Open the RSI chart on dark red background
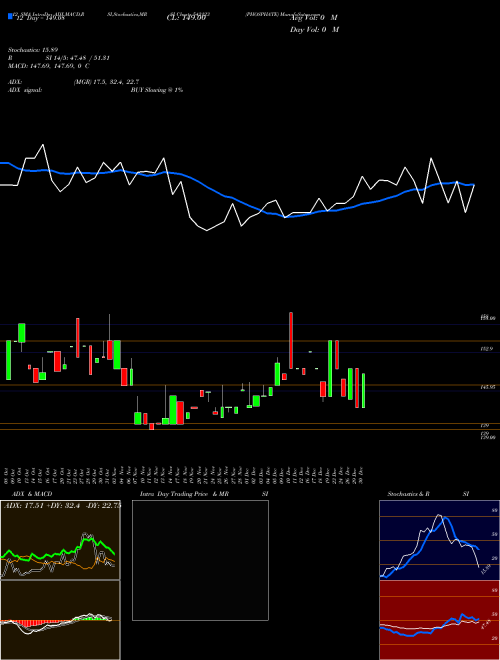This screenshot has width=500, height=660. [x=439, y=620]
